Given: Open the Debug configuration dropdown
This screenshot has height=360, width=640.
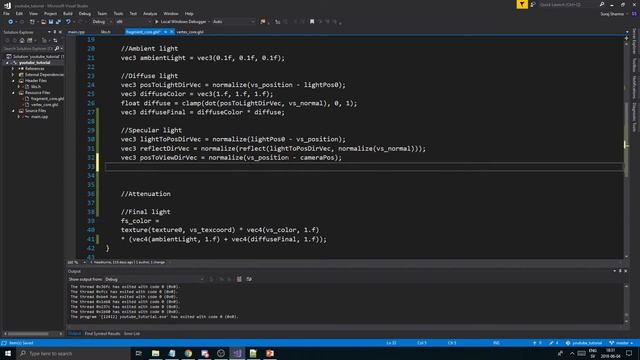Looking at the screenshot, I should 102,22.
